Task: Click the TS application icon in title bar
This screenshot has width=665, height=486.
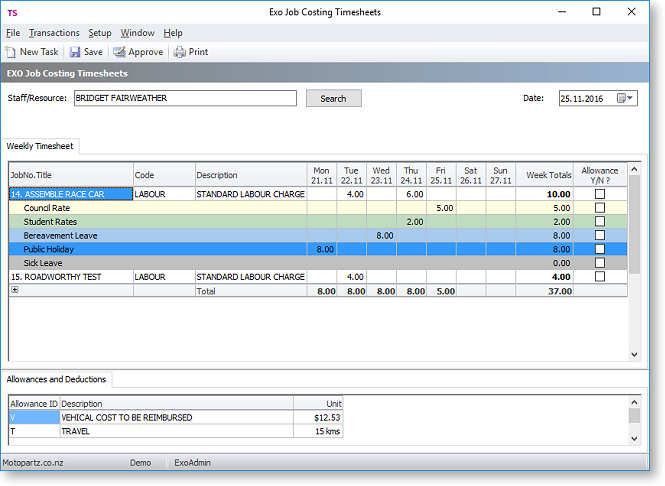Action: [x=11, y=12]
